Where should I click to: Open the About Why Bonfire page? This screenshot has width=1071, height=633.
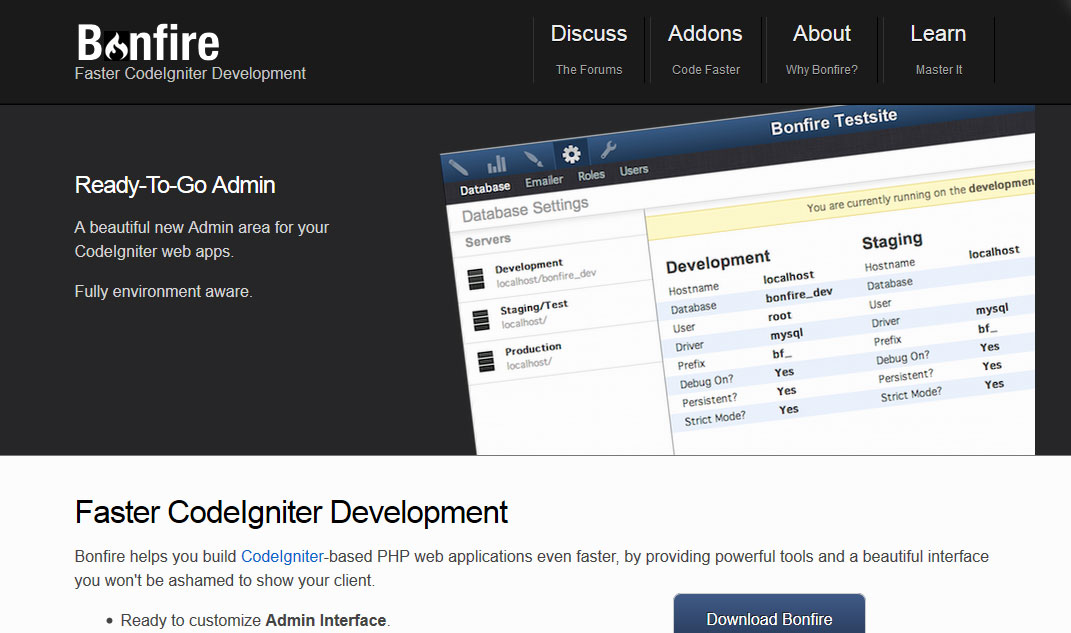821,49
